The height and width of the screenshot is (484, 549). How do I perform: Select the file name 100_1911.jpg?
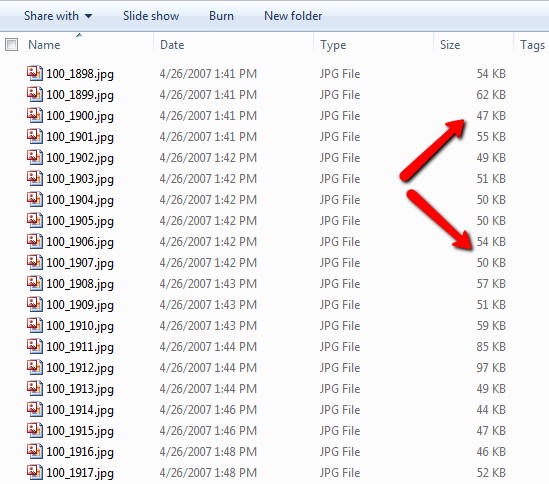(x=80, y=347)
